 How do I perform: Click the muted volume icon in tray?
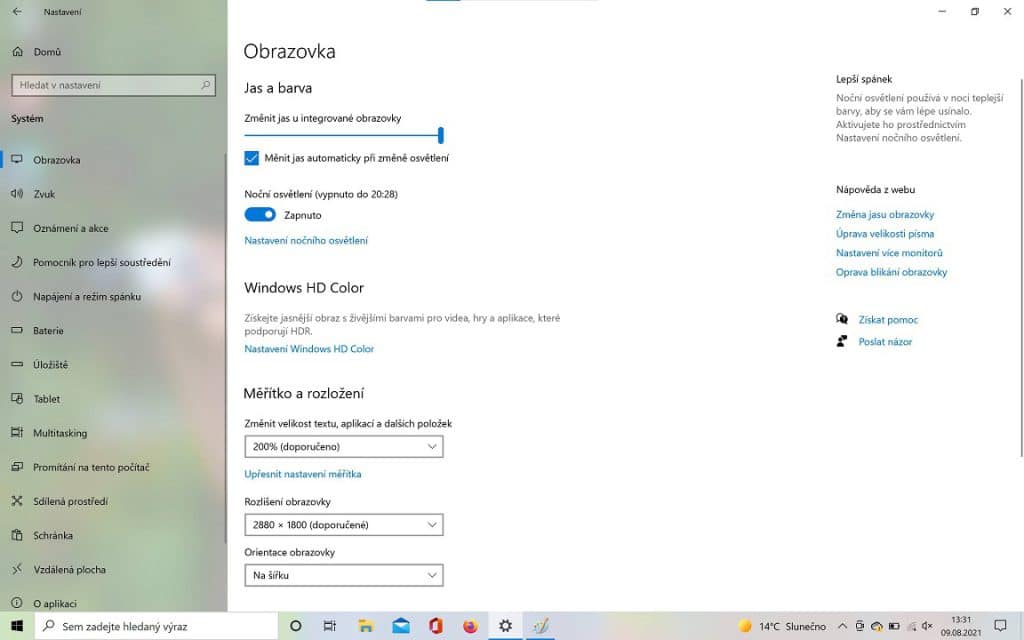point(927,626)
